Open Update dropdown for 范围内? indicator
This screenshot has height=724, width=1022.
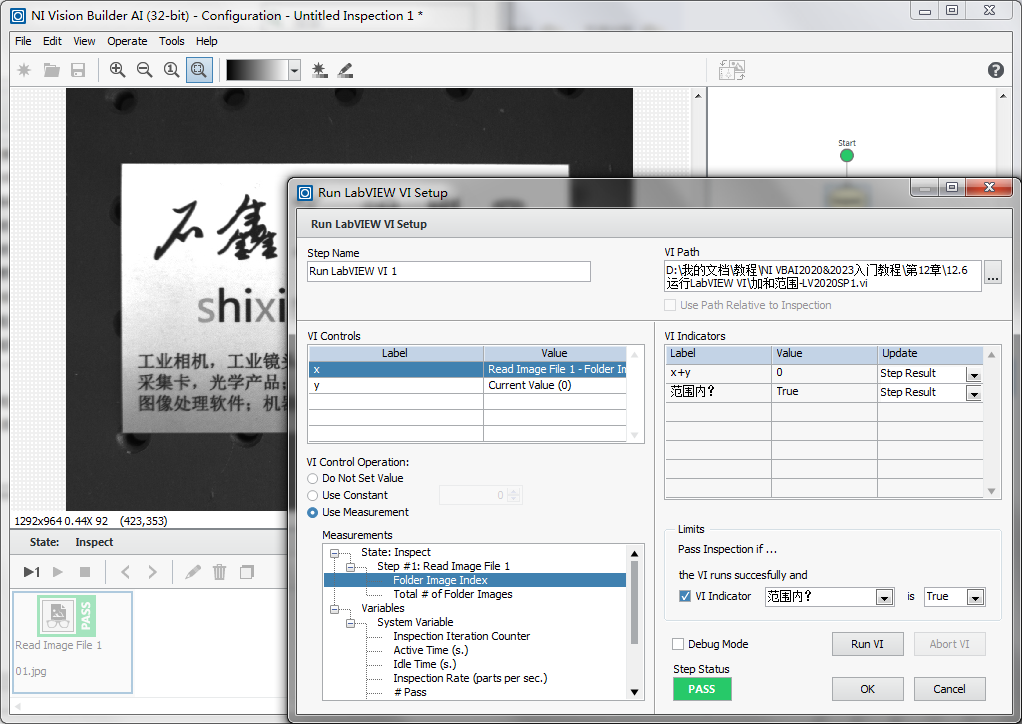(x=974, y=394)
